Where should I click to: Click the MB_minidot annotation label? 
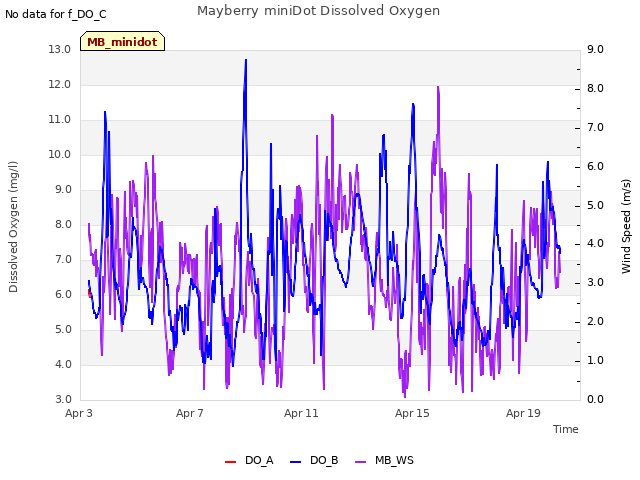122,42
